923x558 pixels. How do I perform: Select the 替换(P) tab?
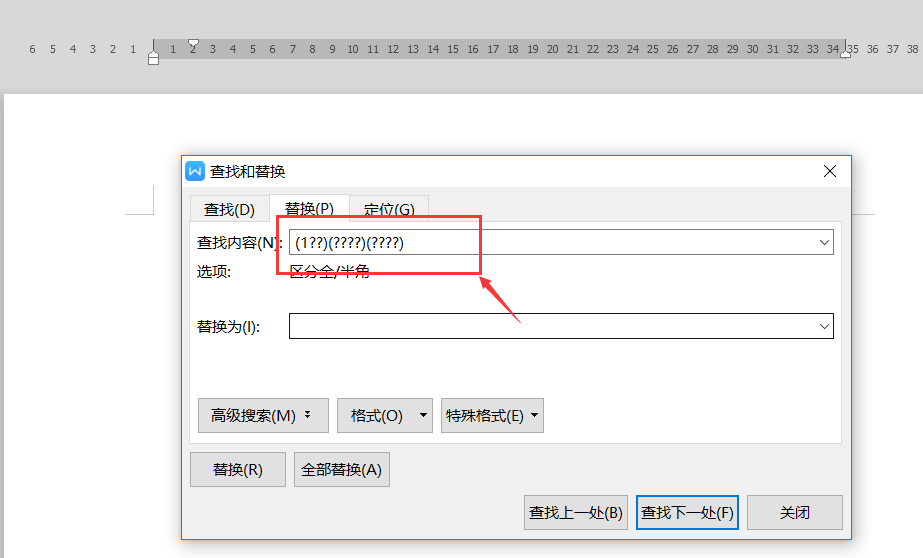click(309, 208)
